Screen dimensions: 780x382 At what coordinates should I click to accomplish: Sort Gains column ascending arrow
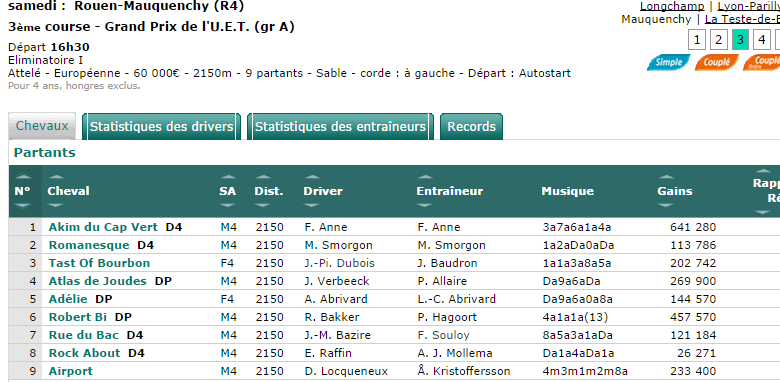666,177
